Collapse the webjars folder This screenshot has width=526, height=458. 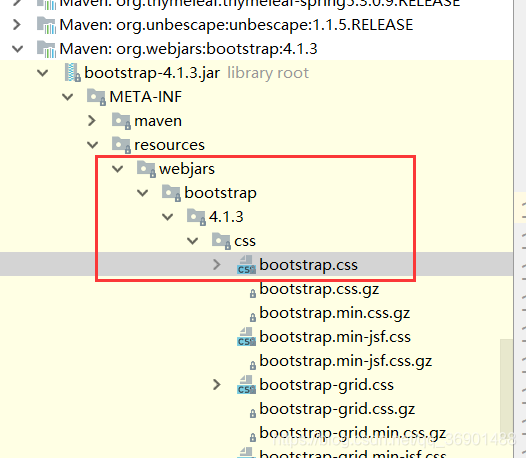point(117,169)
